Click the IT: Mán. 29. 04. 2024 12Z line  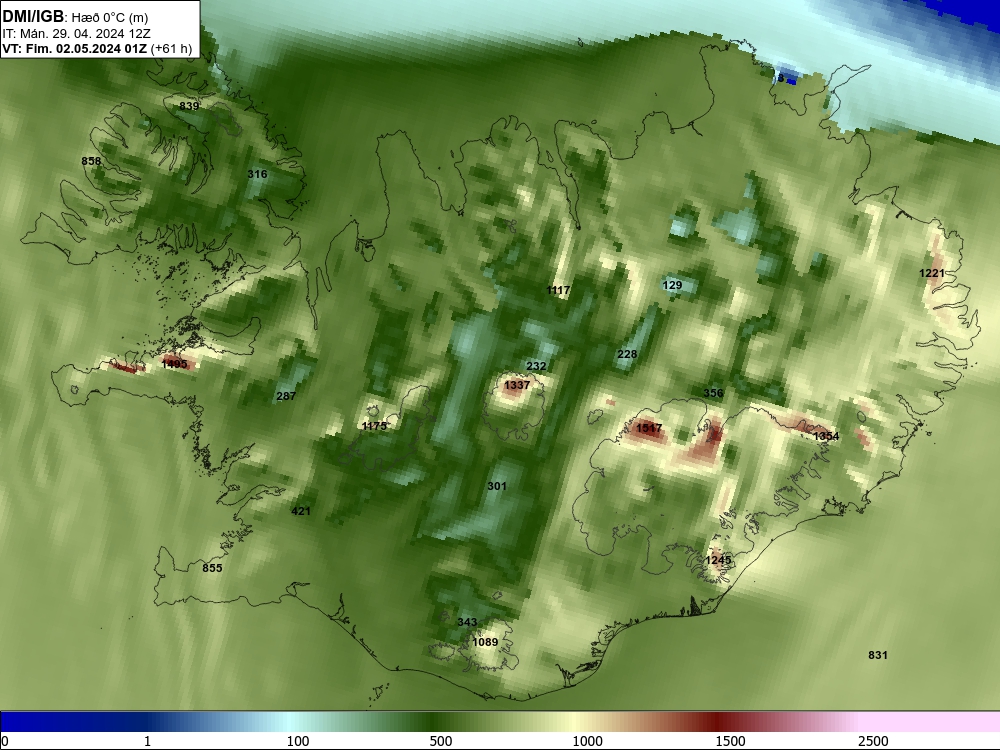pyautogui.click(x=77, y=34)
